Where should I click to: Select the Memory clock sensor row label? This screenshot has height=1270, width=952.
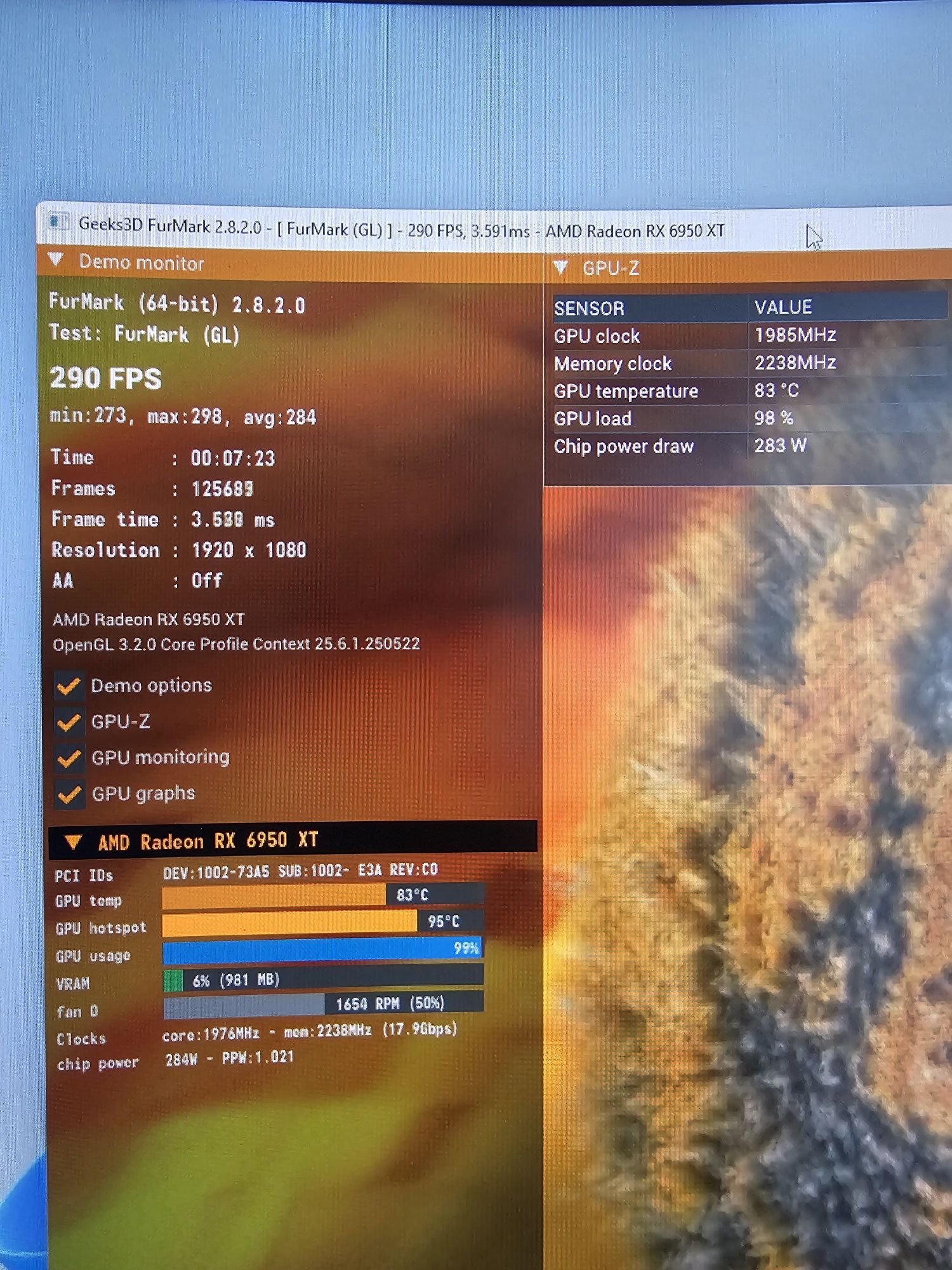612,364
